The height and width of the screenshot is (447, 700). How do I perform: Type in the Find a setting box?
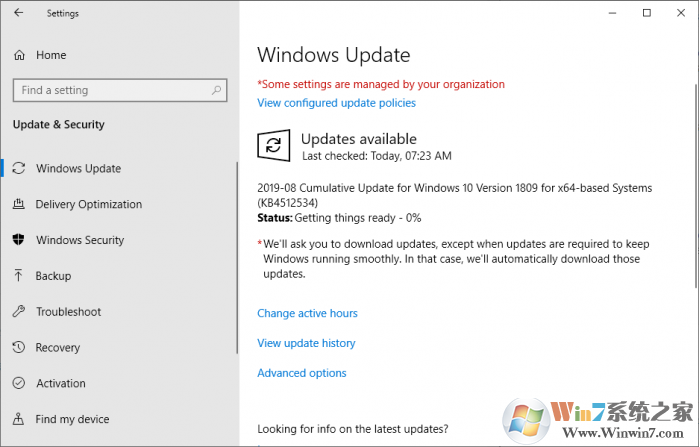pos(110,90)
